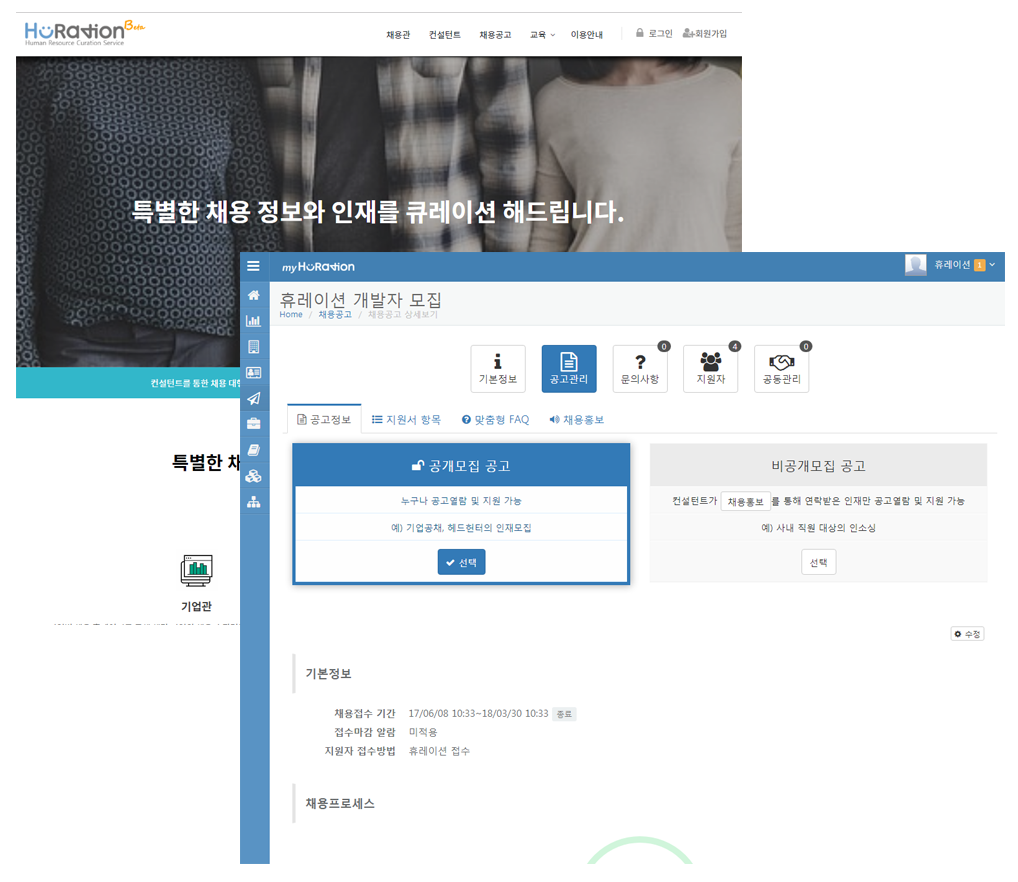Viewport: 1018px width, 882px height.
Task: Expand the 교육 dropdown in HuRation nav
Action: click(543, 35)
